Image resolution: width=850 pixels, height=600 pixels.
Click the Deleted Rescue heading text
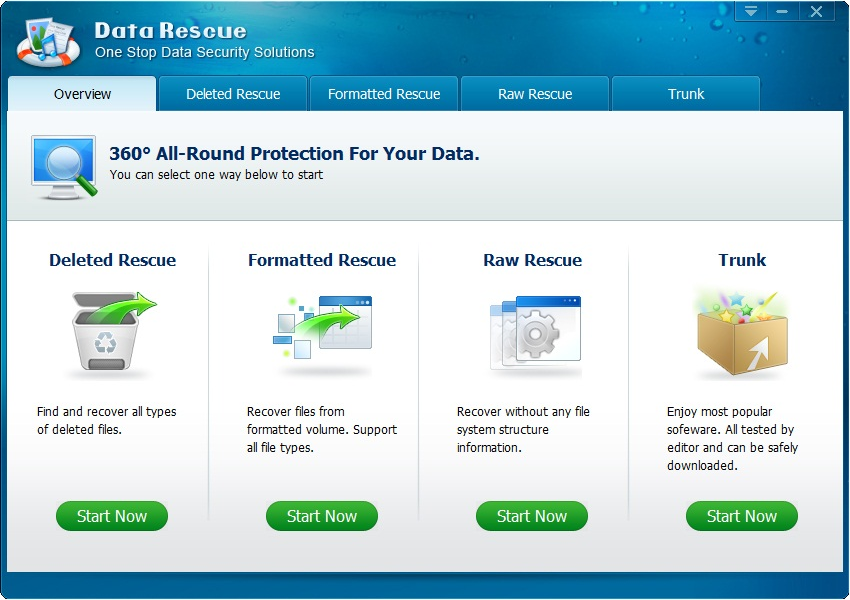pos(112,260)
